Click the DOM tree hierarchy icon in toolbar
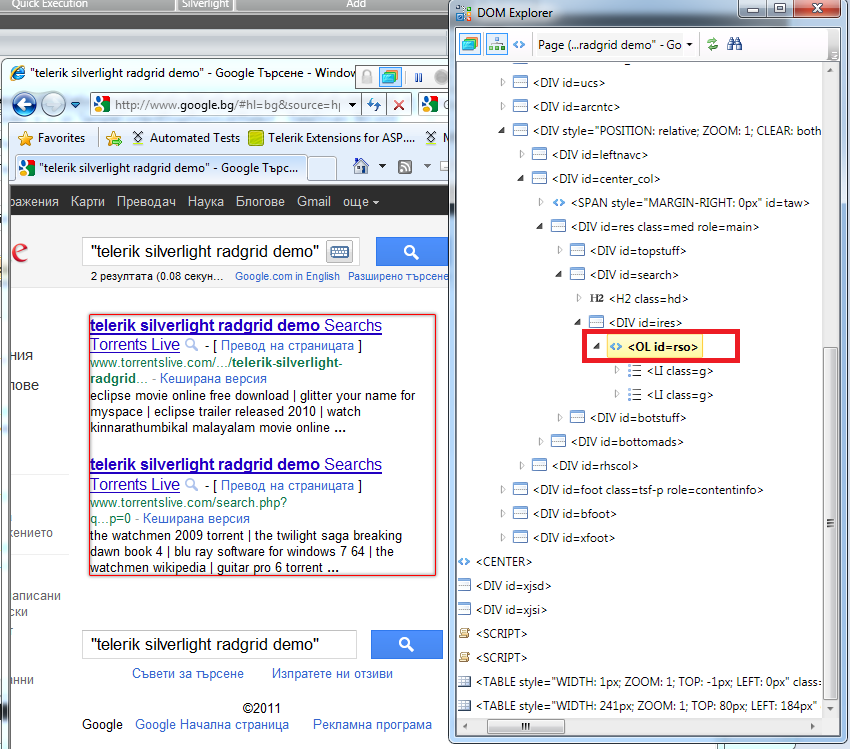850x749 pixels. [496, 44]
